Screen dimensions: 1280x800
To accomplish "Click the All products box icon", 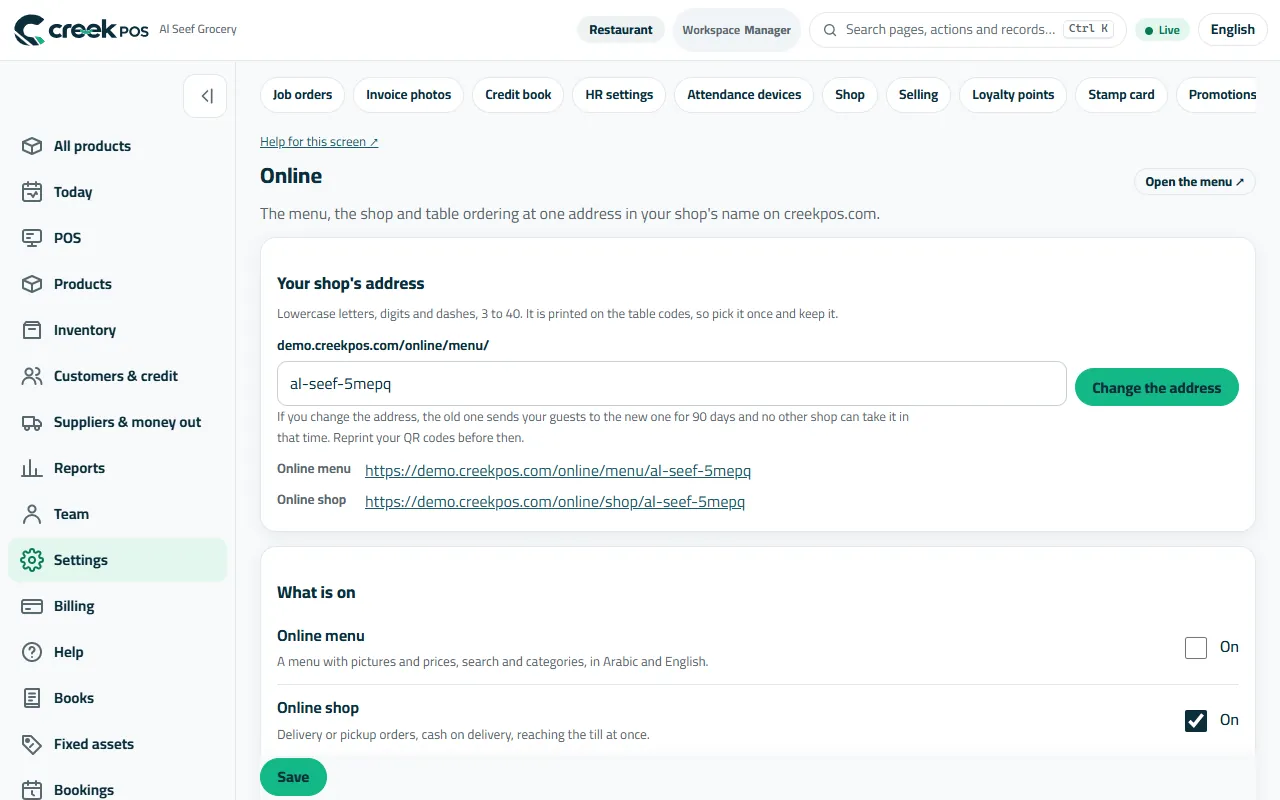I will [32, 146].
